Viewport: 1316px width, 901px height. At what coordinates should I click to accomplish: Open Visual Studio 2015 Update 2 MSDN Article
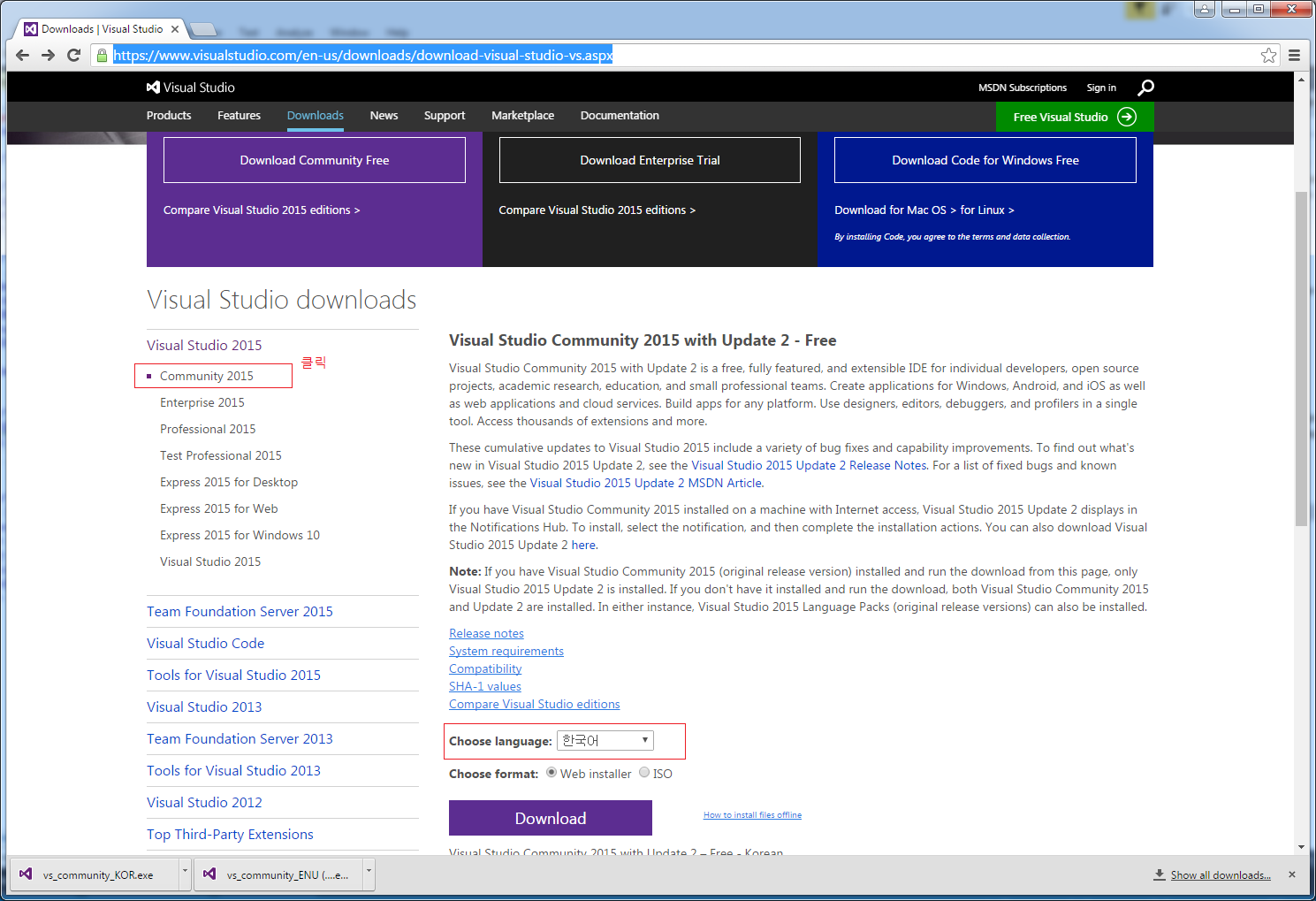[646, 483]
